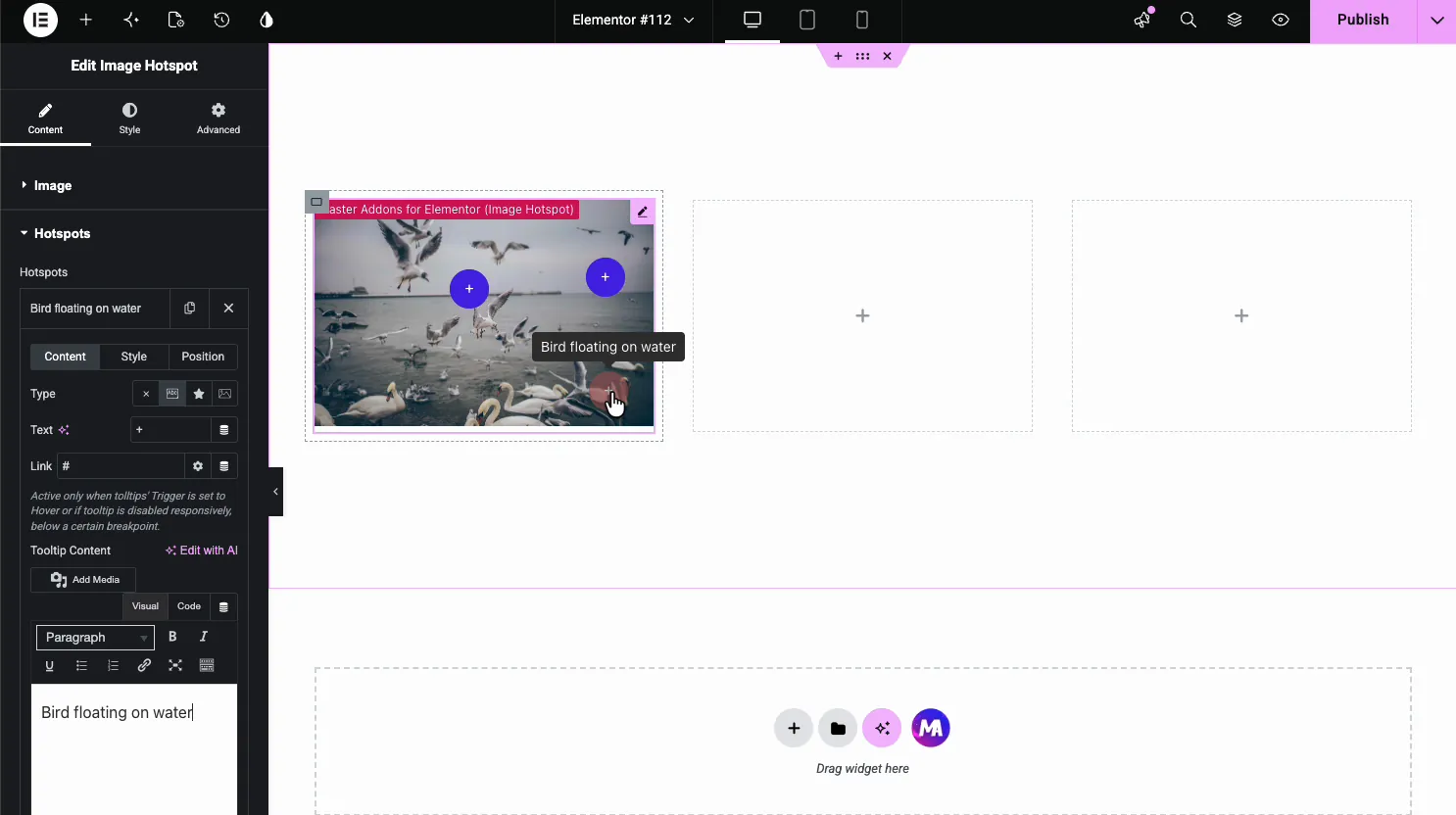Open the Structure layers icon
Viewport: 1456px width, 815px height.
[1235, 20]
